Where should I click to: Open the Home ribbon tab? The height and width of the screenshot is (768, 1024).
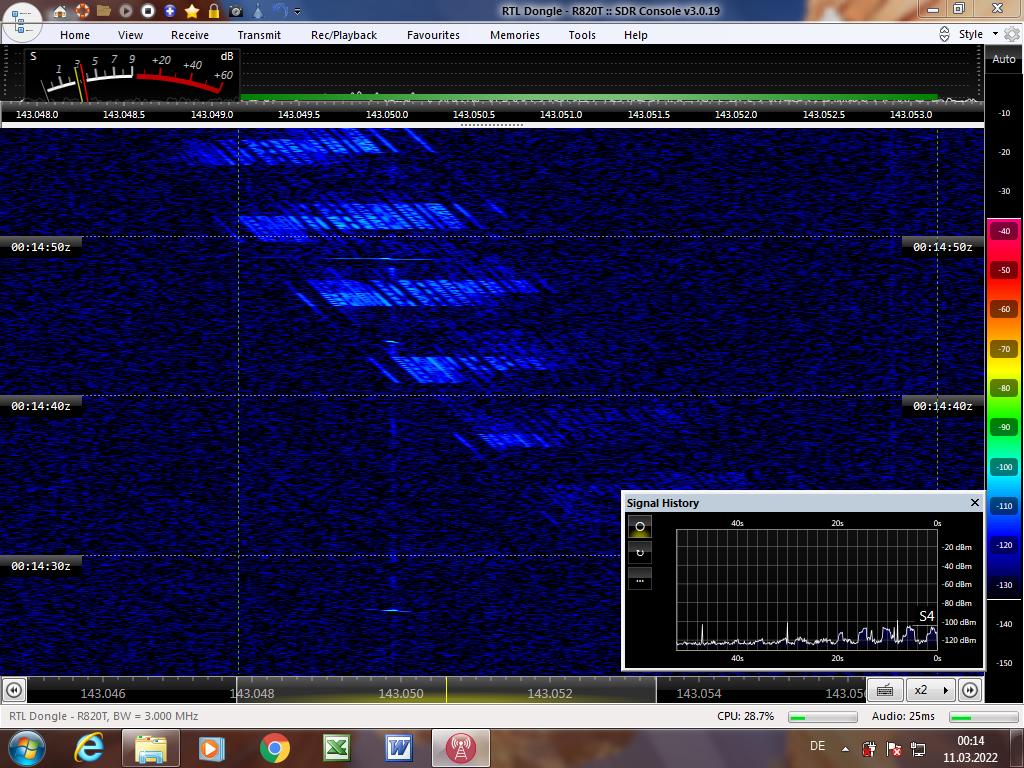coord(75,35)
